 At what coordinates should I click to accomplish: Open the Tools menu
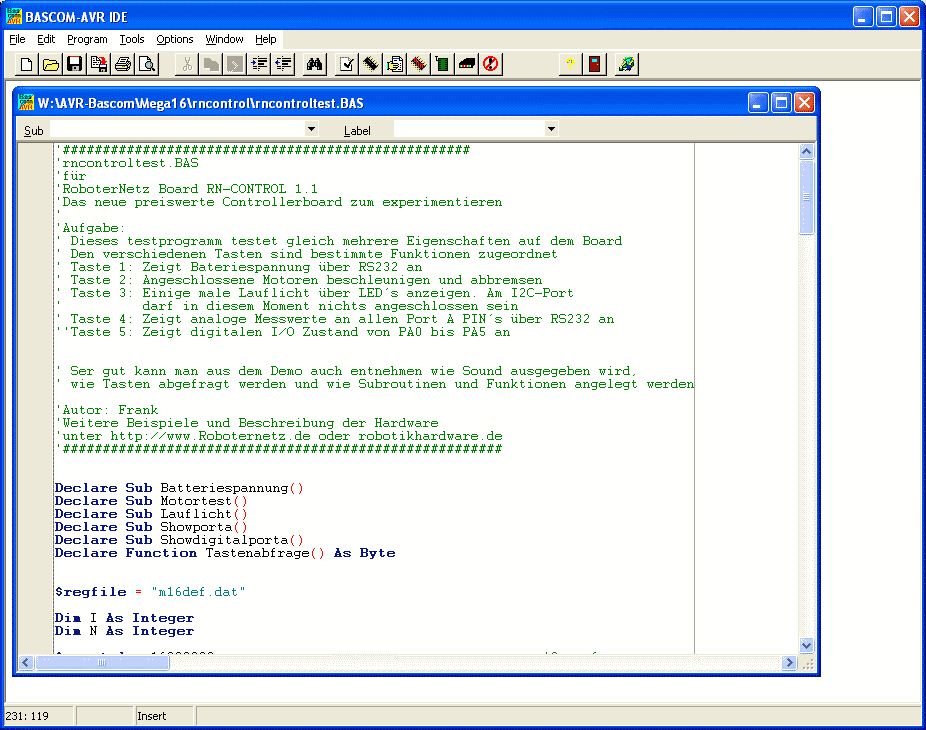click(132, 39)
